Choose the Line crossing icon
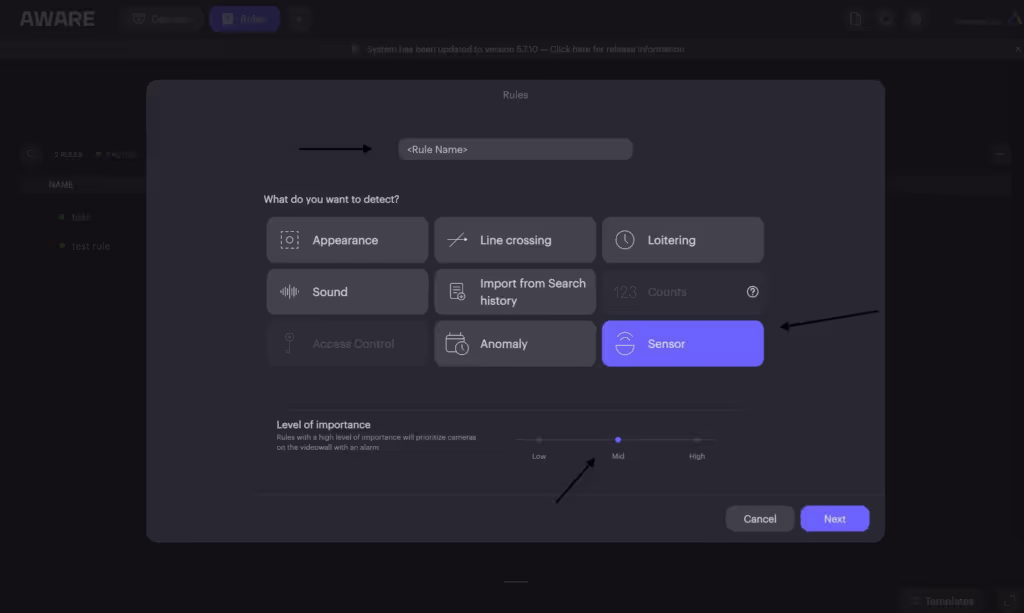 (457, 240)
